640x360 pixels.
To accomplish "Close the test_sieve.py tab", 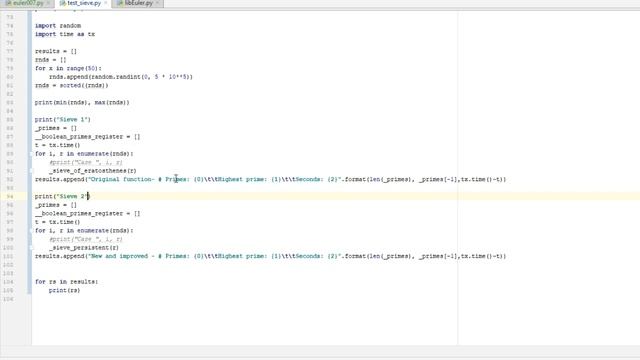I will (x=105, y=3).
